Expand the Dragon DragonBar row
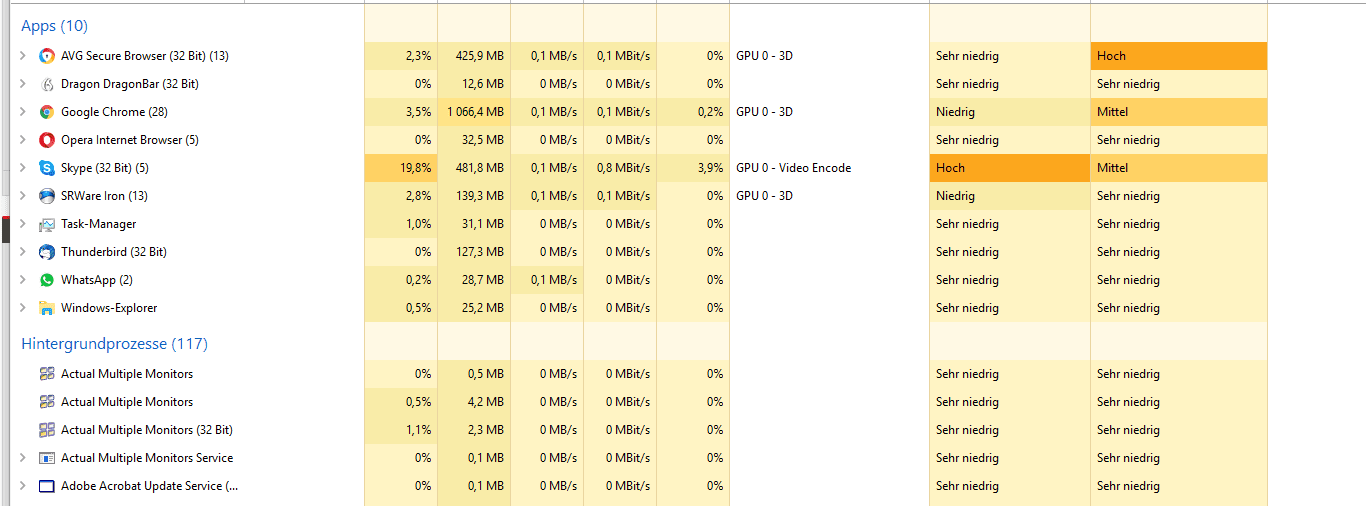This screenshot has width=1366, height=506. [23, 84]
